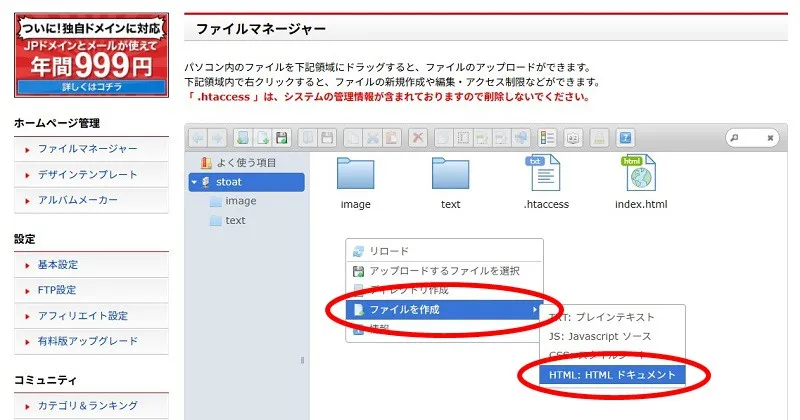800x420 pixels.
Task: Open help via the question mark icon
Action: click(x=625, y=138)
